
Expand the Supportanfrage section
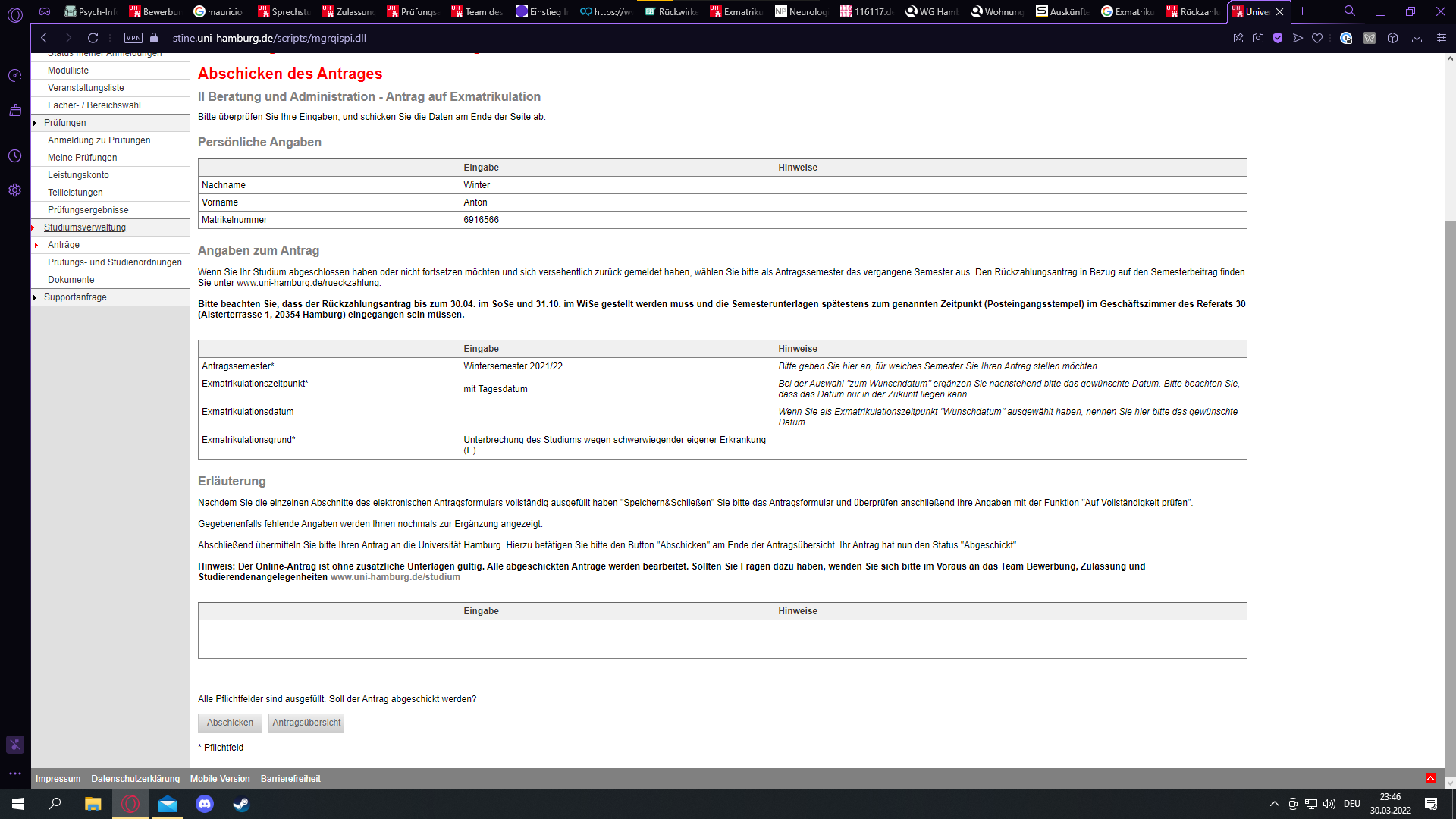pos(34,297)
